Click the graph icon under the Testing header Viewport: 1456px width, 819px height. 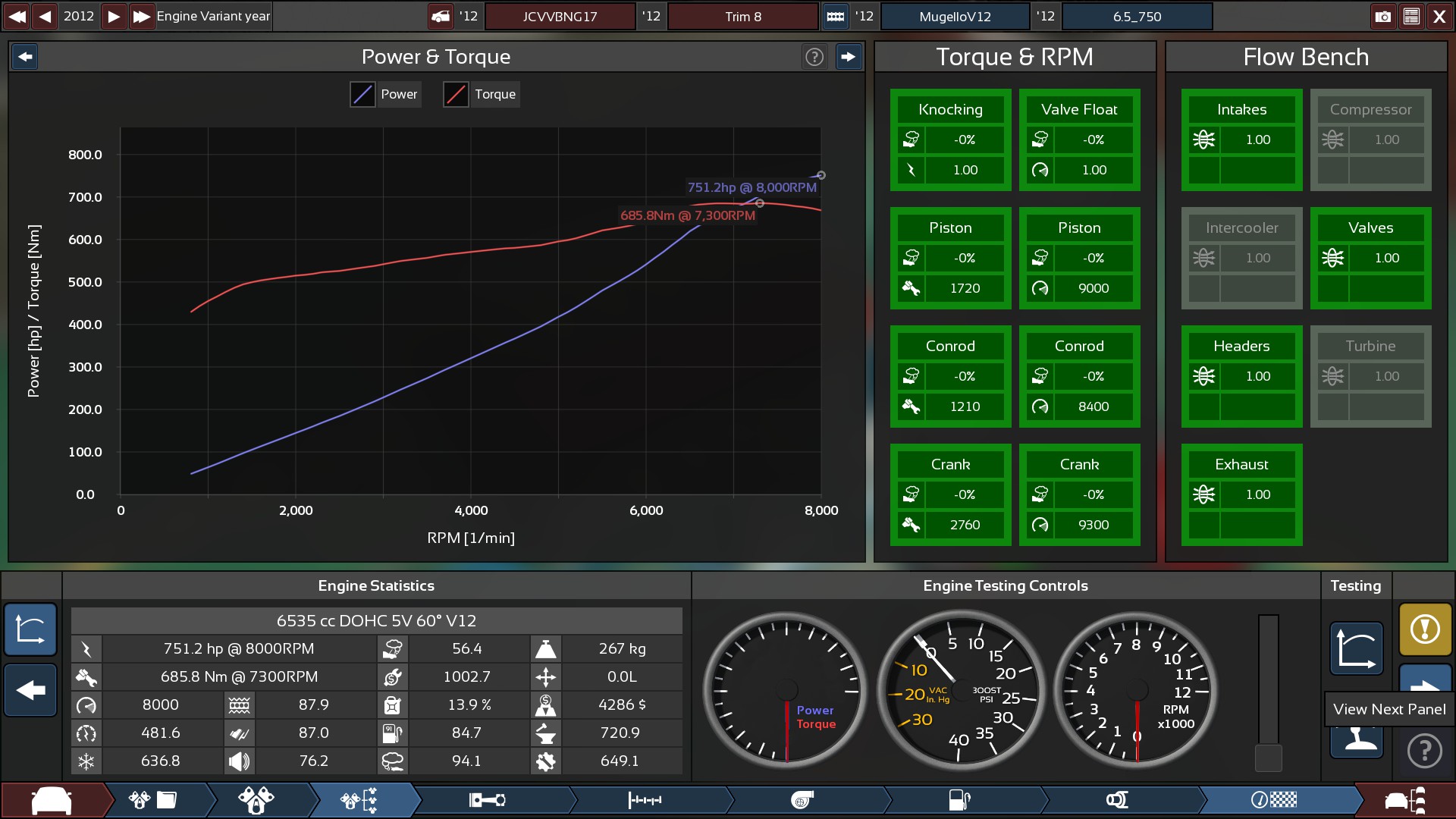(x=1356, y=649)
